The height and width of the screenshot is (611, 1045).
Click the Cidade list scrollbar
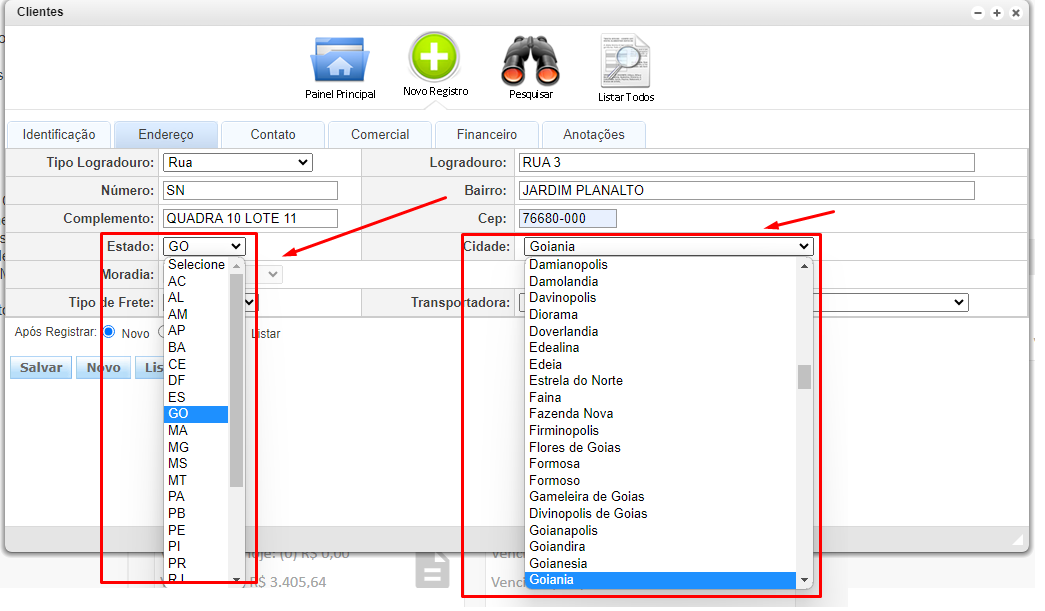(x=804, y=377)
